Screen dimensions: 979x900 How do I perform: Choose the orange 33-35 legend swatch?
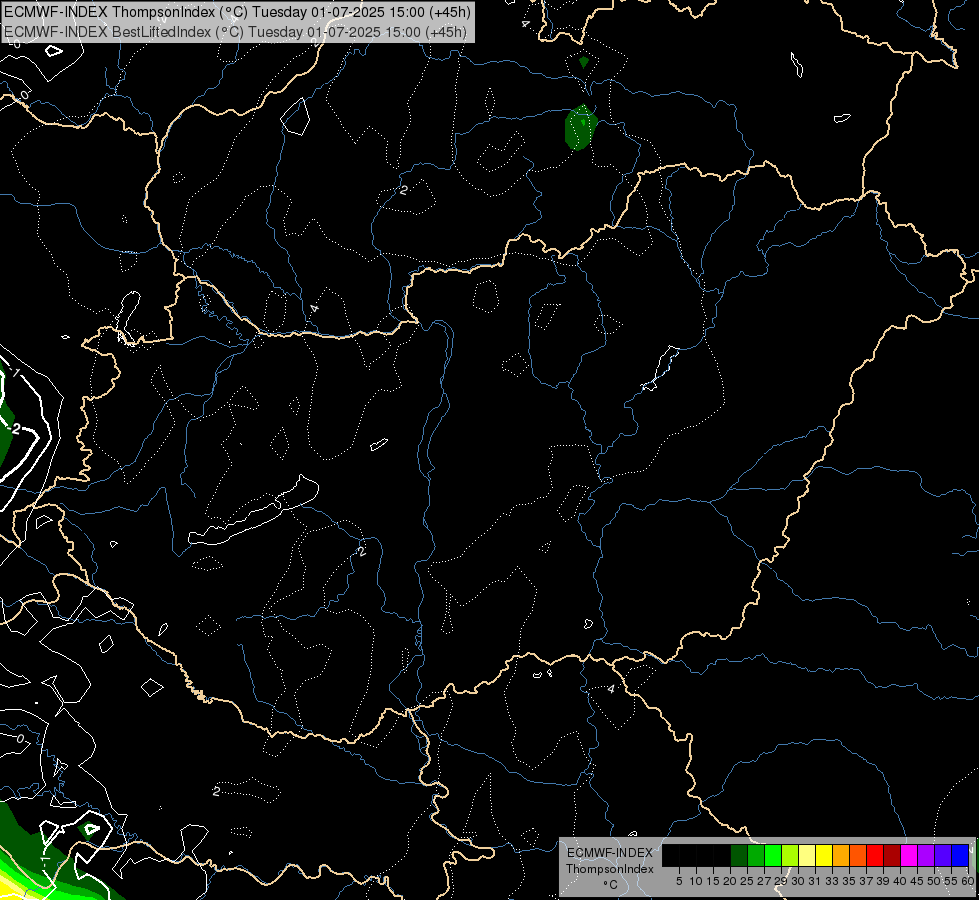pos(841,855)
